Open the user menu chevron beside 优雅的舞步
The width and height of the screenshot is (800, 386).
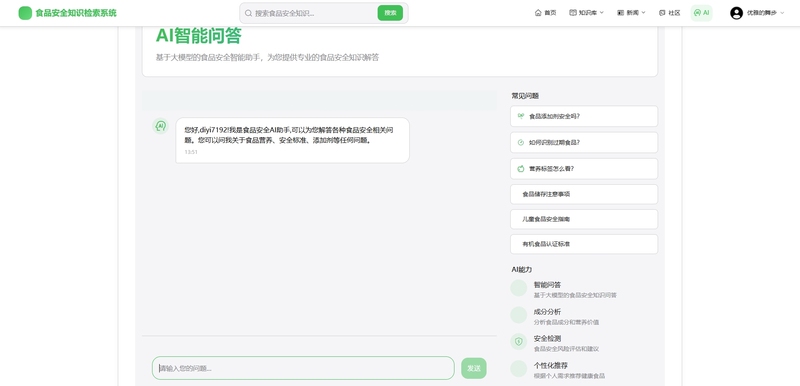tap(783, 13)
